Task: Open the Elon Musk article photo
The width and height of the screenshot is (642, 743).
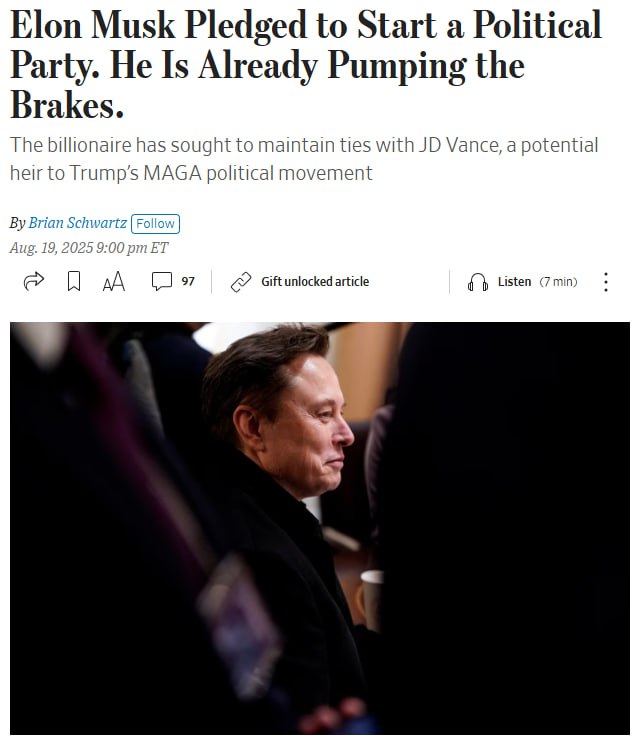Action: [320, 528]
